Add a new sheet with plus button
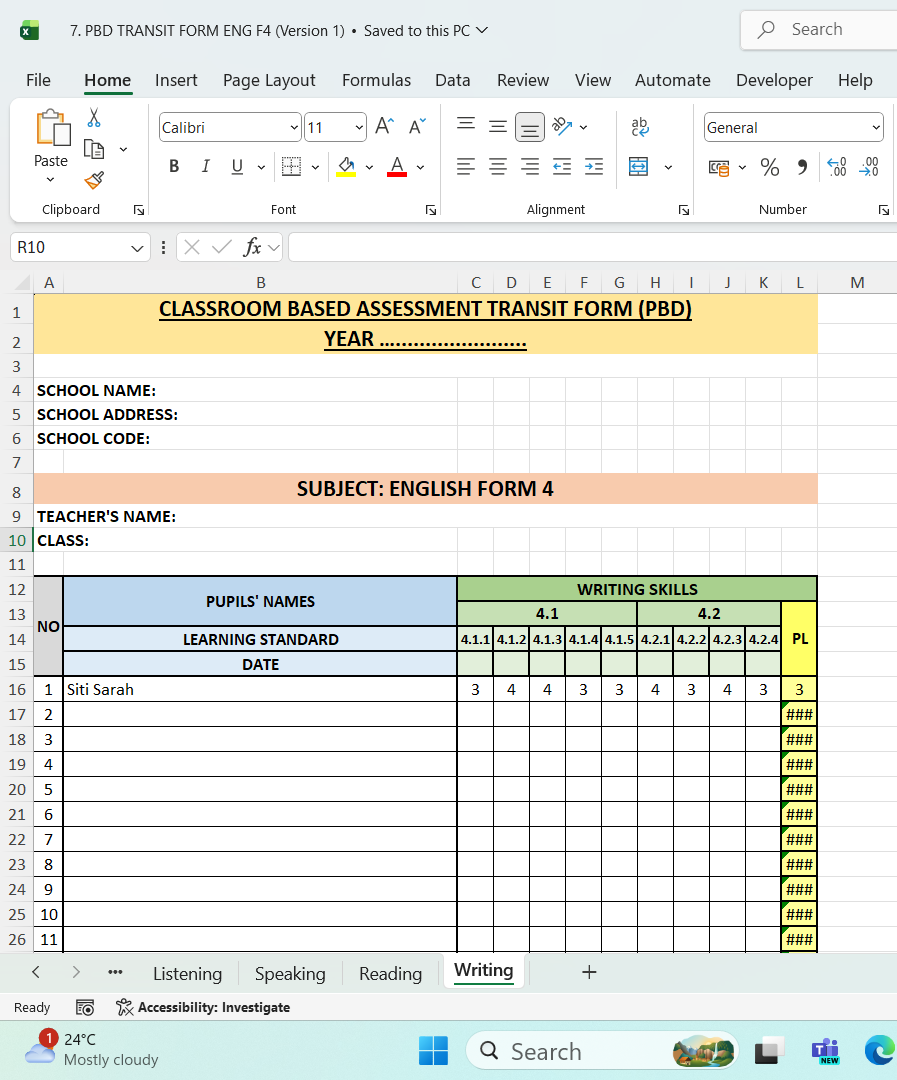 (x=589, y=972)
